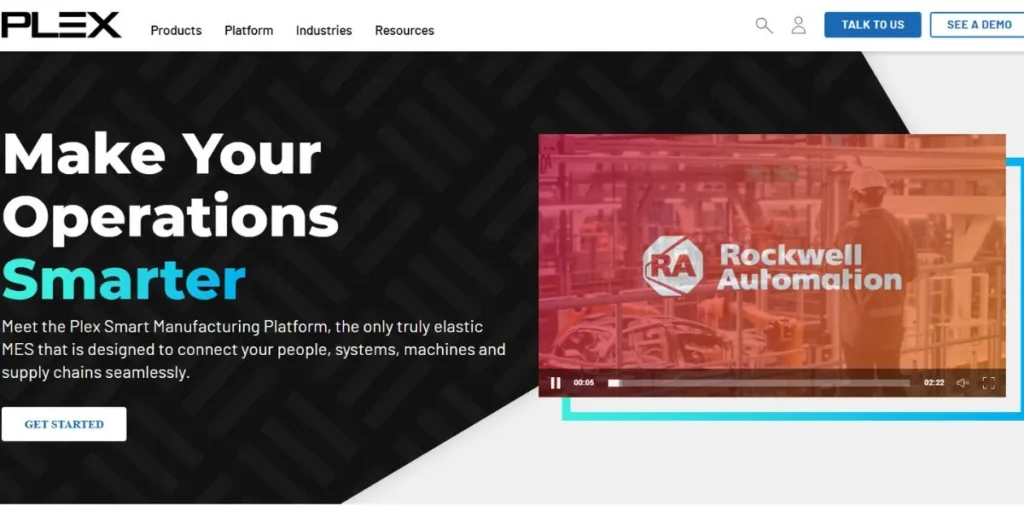Open the user account icon
This screenshot has width=1024, height=512.
coord(798,25)
